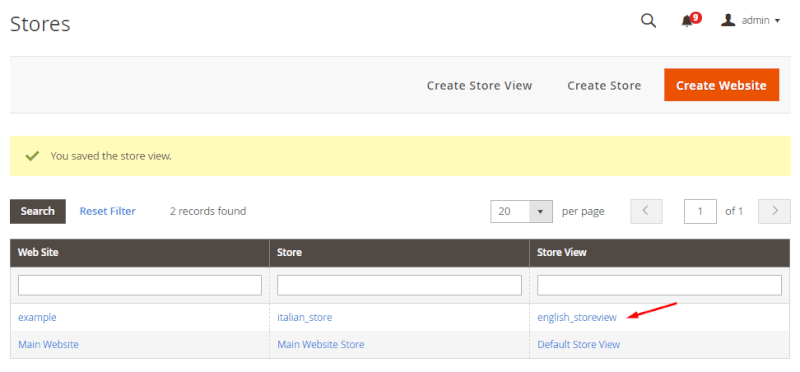The width and height of the screenshot is (800, 372).
Task: Open the italian_store link
Action: (305, 317)
